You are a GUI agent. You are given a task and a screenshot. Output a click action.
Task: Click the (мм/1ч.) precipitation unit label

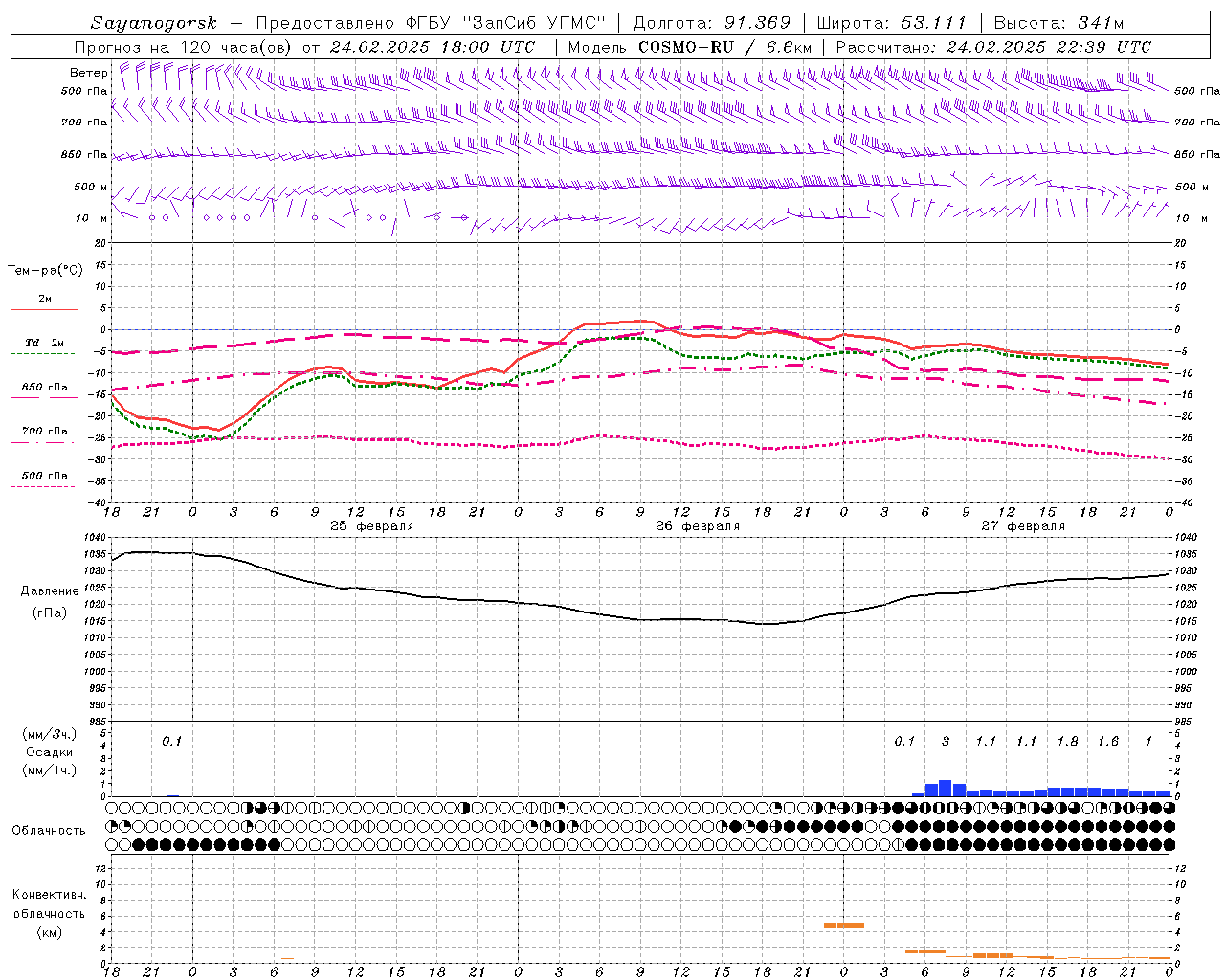coord(49,770)
